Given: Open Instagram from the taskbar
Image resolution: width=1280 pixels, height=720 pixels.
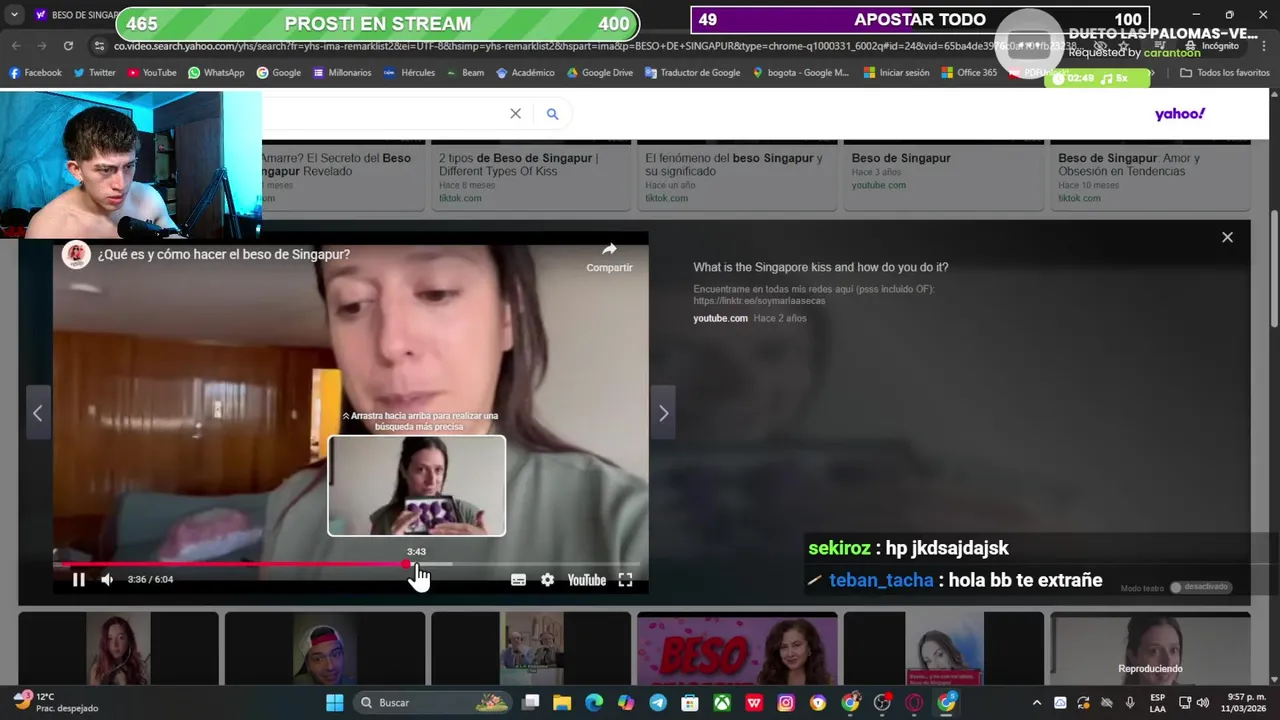Looking at the screenshot, I should (x=786, y=703).
